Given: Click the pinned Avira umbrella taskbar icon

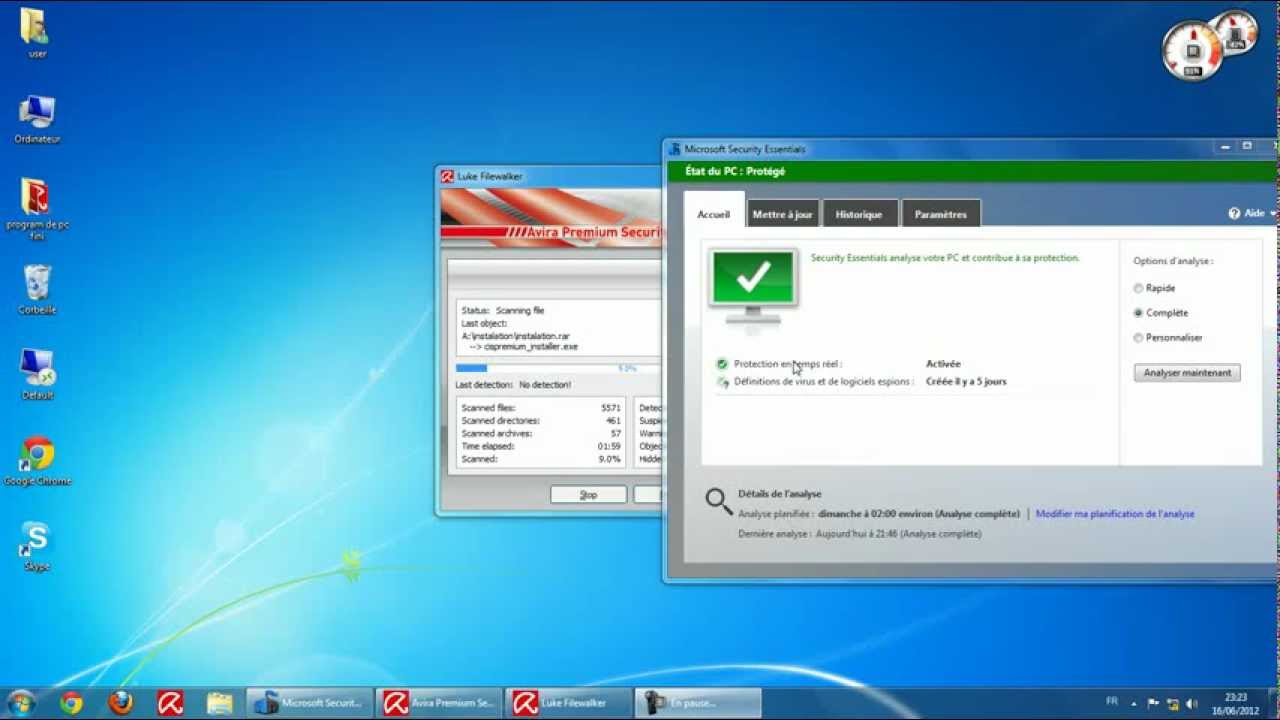Looking at the screenshot, I should pos(171,703).
